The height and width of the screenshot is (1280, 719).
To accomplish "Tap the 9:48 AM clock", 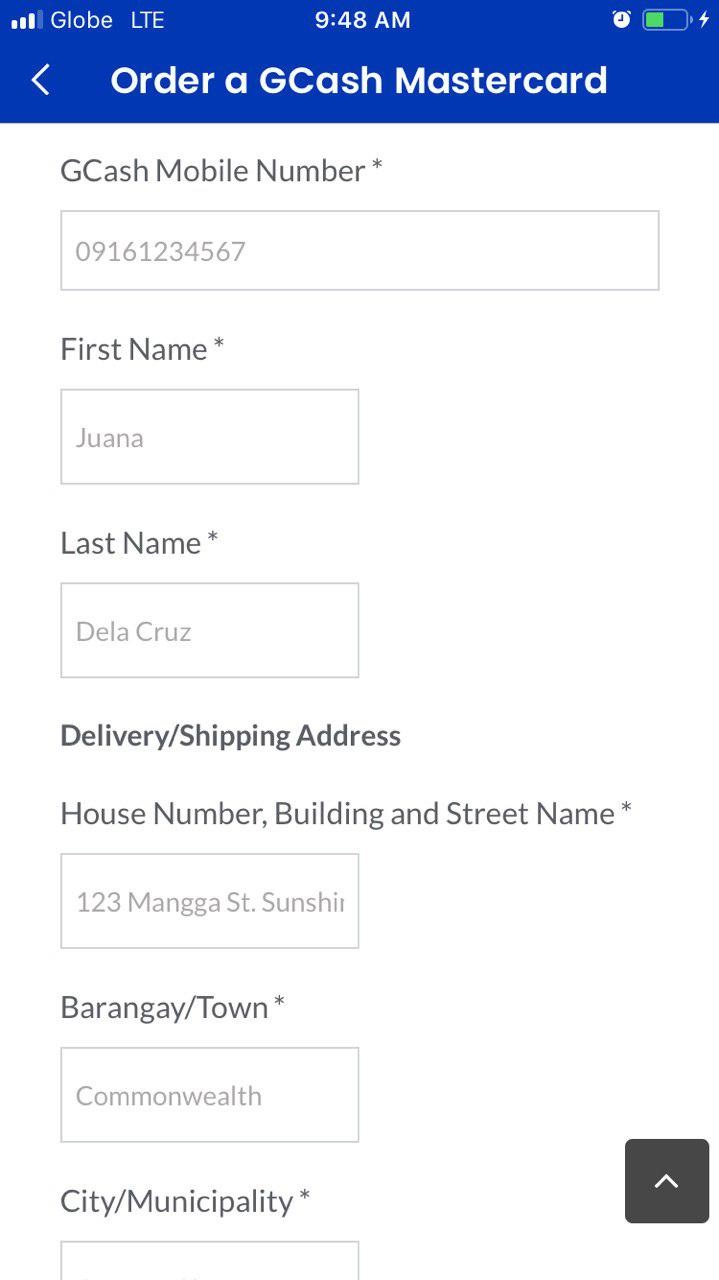I will click(x=362, y=20).
